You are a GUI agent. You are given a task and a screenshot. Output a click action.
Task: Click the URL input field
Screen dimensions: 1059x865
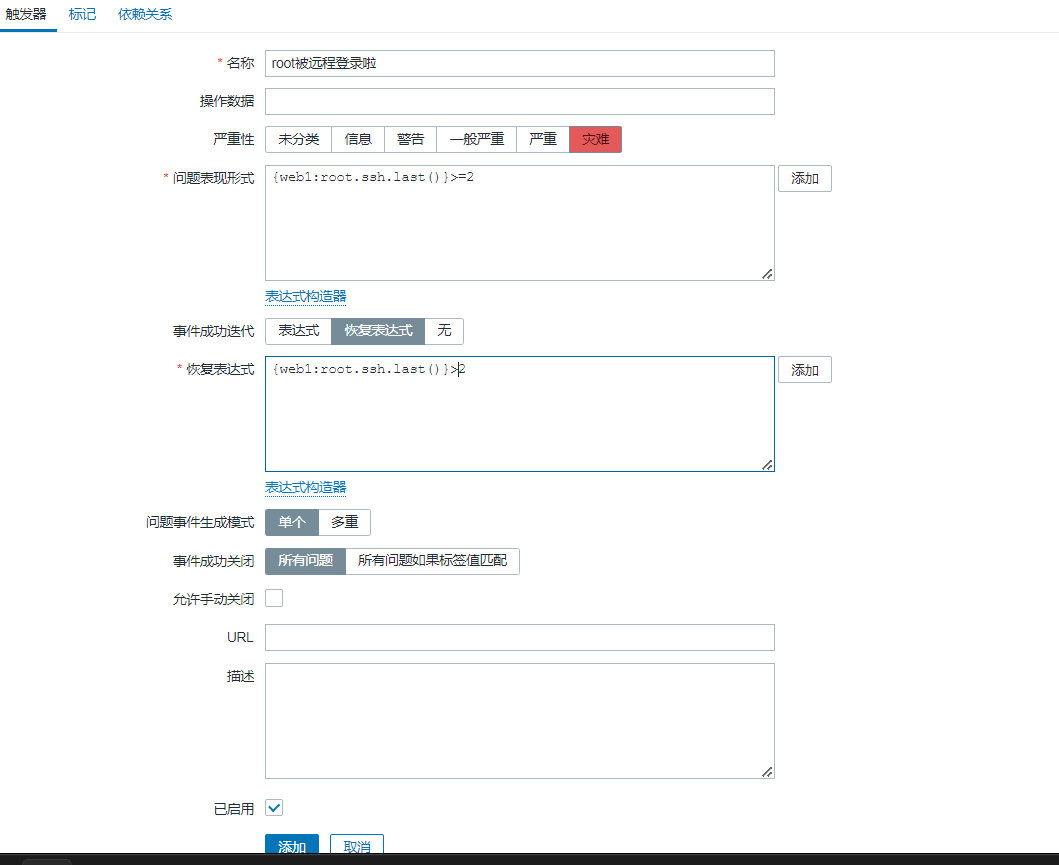click(519, 637)
